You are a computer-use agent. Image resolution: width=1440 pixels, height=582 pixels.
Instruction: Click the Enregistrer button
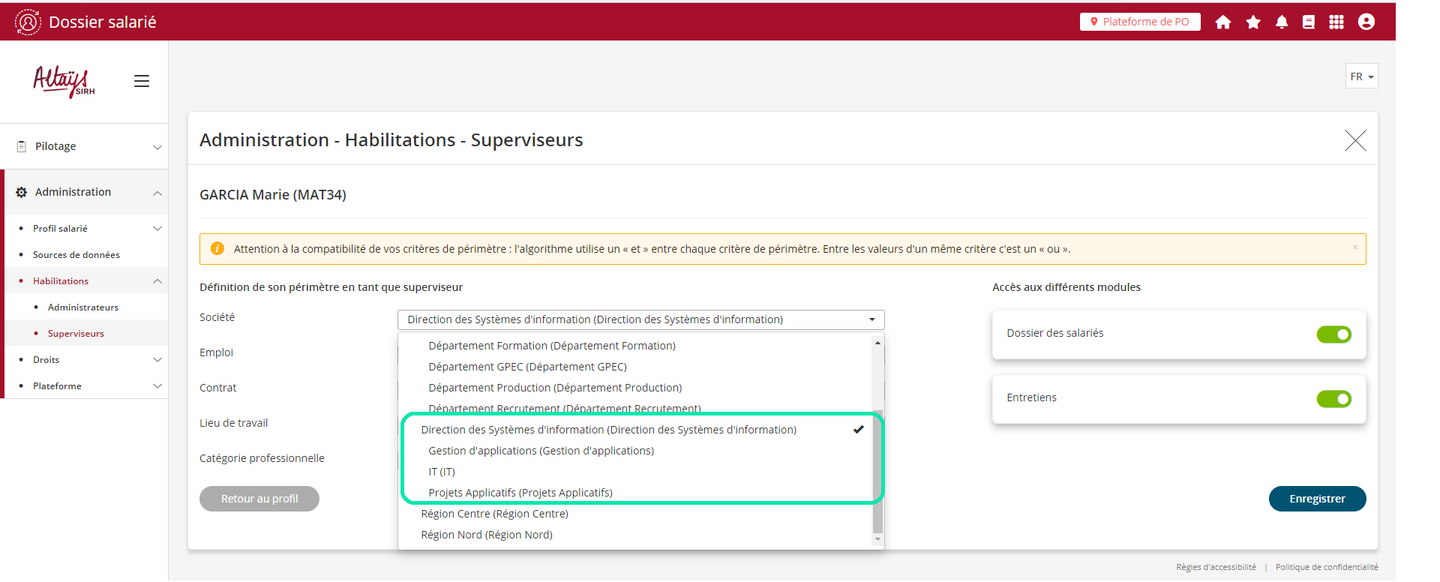(1316, 499)
